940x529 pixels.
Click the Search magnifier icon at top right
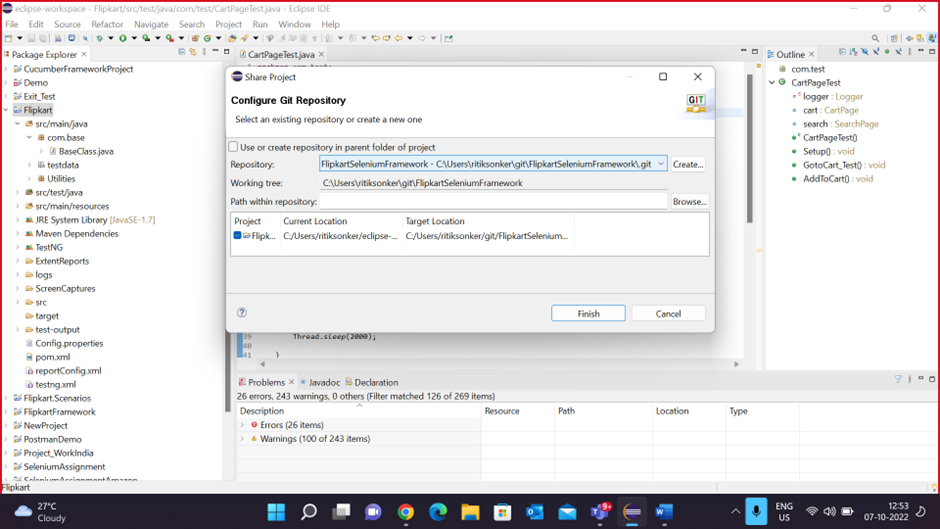coord(875,38)
